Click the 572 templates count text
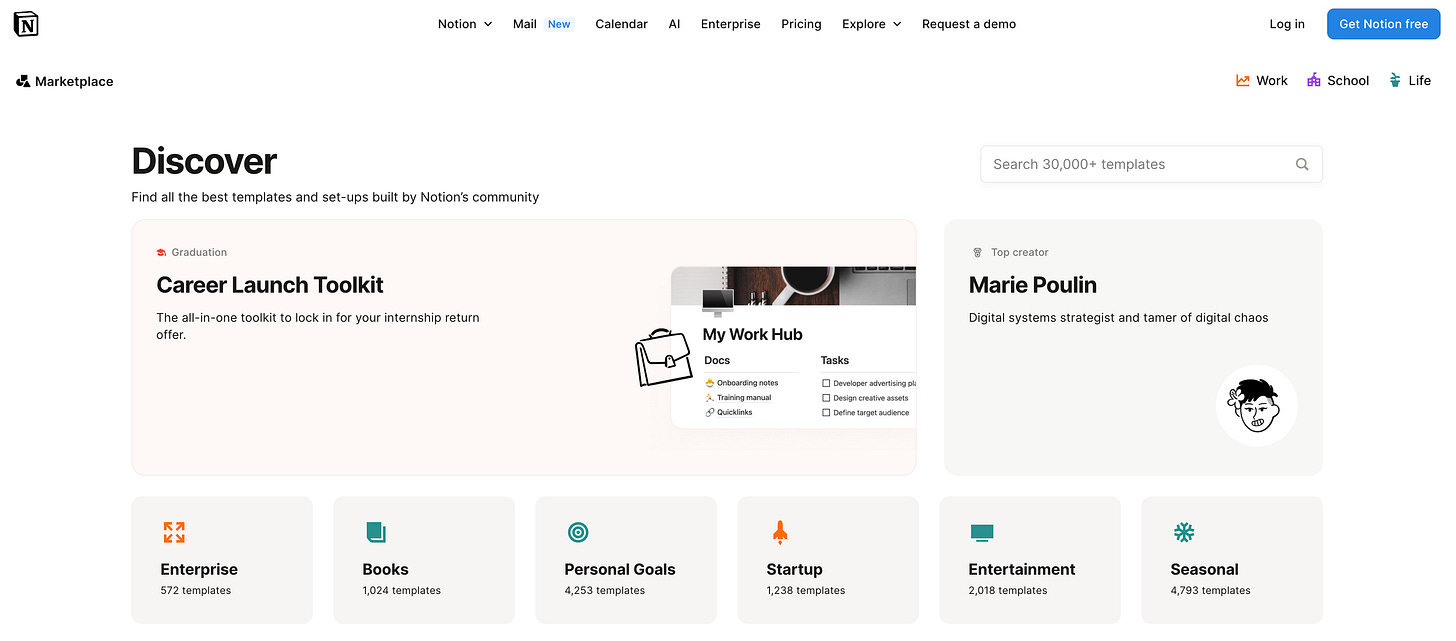The height and width of the screenshot is (641, 1456). pyautogui.click(x=195, y=590)
